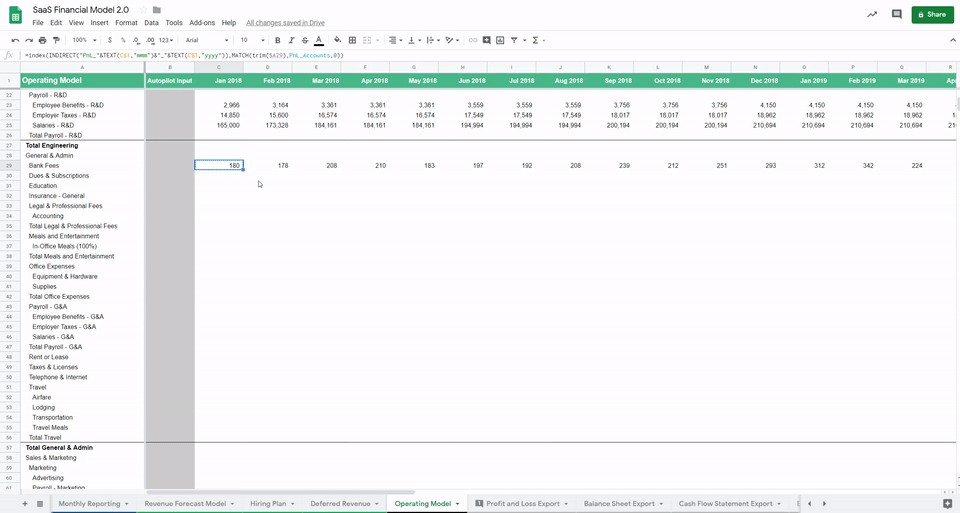960x513 pixels.
Task: Click inside the formula bar
Action: tap(500, 55)
